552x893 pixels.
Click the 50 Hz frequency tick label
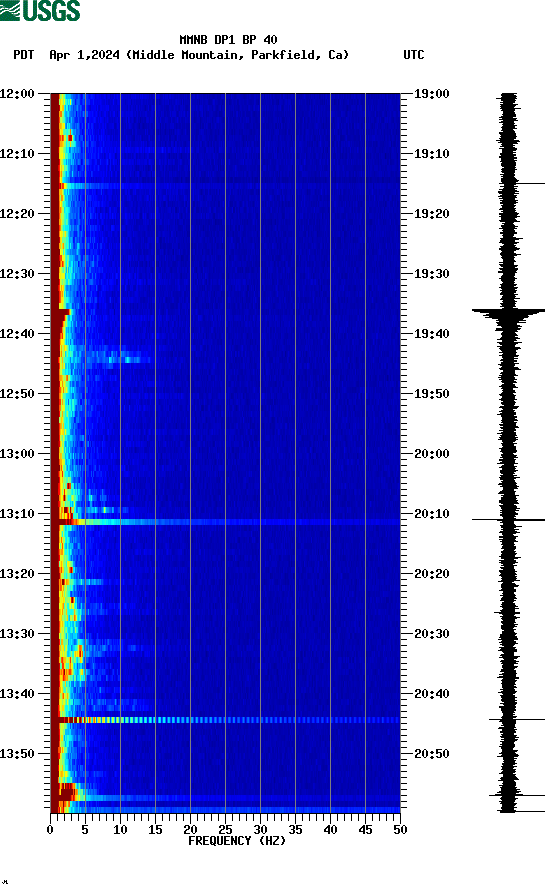tap(400, 830)
